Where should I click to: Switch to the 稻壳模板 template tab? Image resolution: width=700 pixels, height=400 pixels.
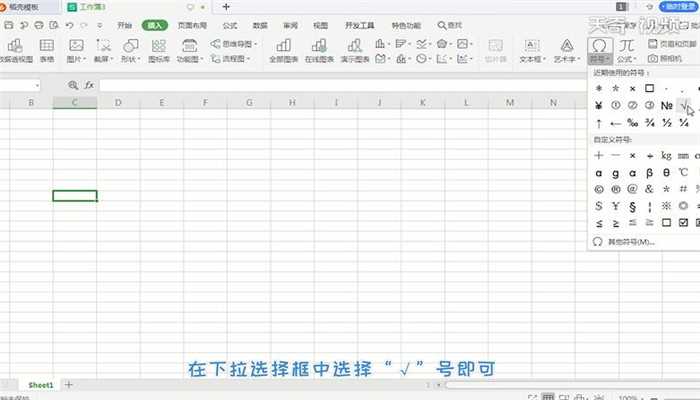point(23,7)
